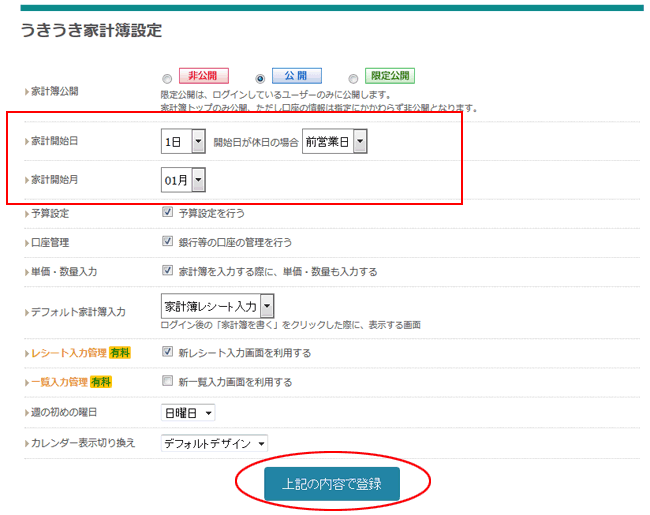Image resolution: width=650 pixels, height=515 pixels.
Task: Toggle the 予算設定を行う checkbox
Action: coord(167,212)
